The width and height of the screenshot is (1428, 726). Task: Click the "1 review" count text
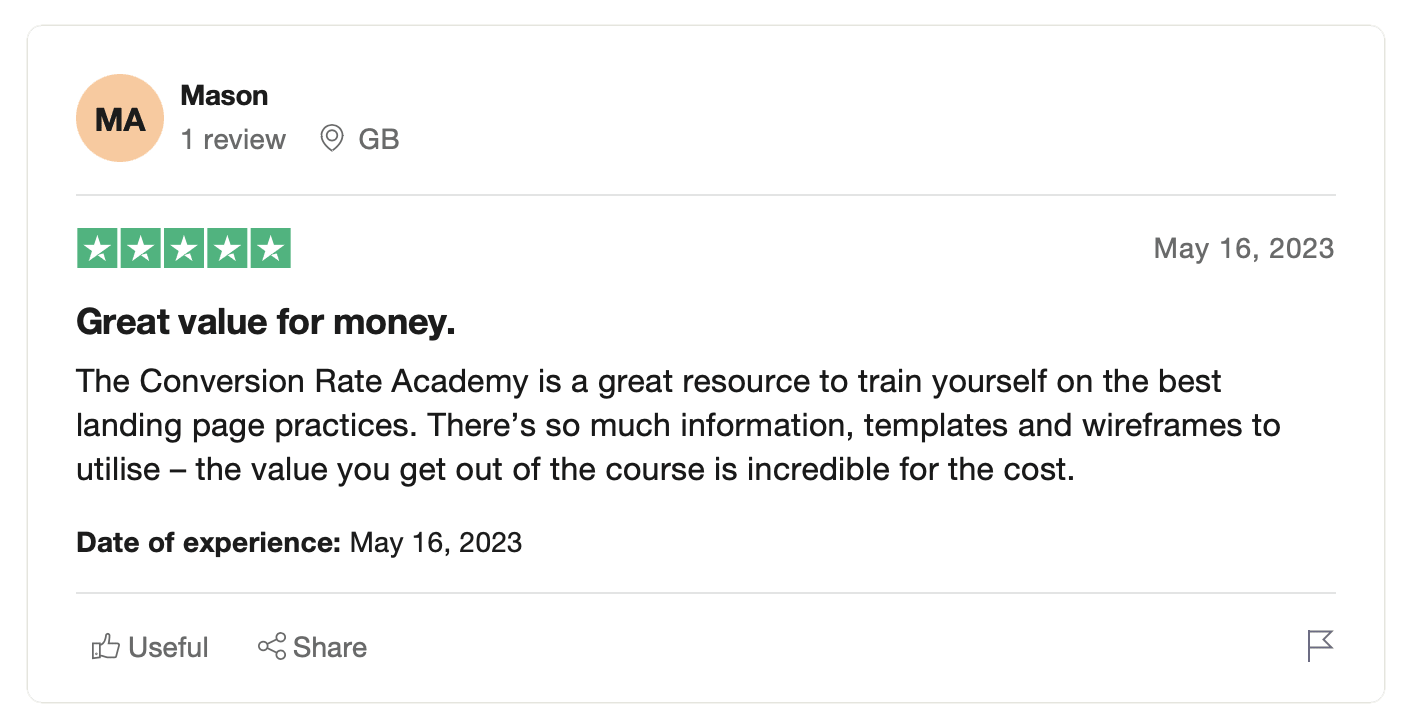(233, 139)
